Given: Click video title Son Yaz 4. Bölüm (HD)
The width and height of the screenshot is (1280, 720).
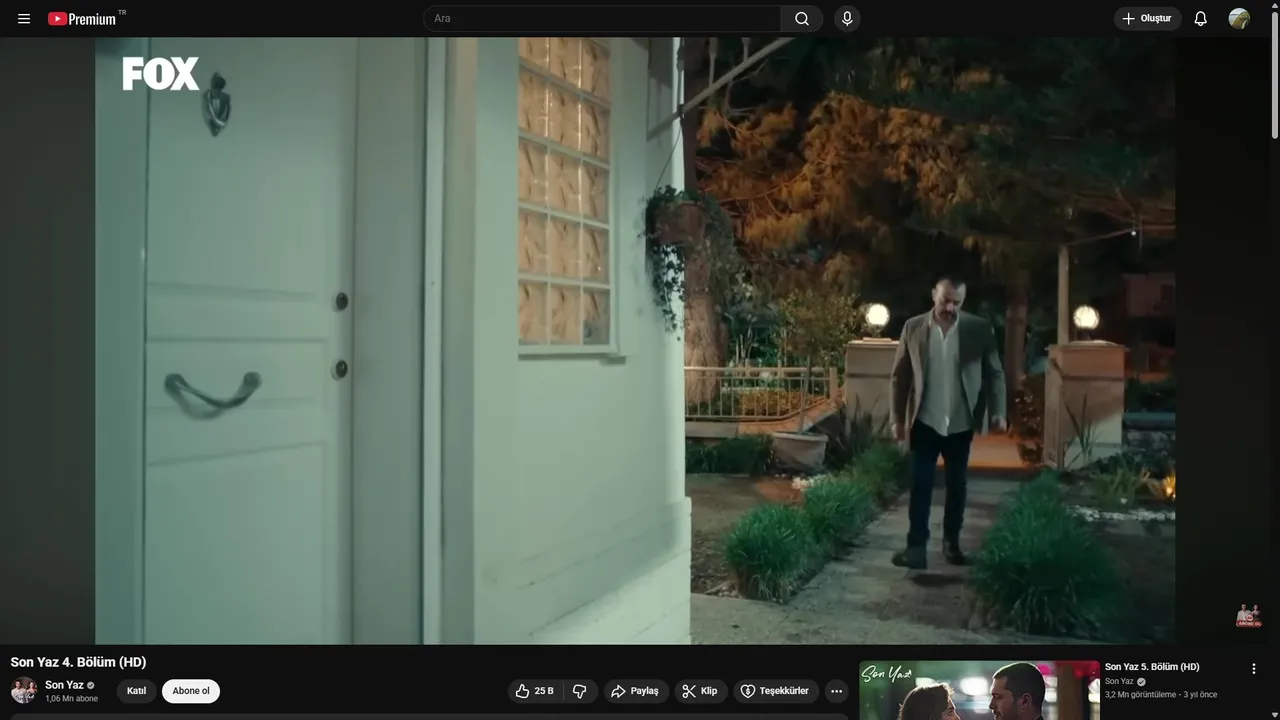Looking at the screenshot, I should pyautogui.click(x=78, y=662).
